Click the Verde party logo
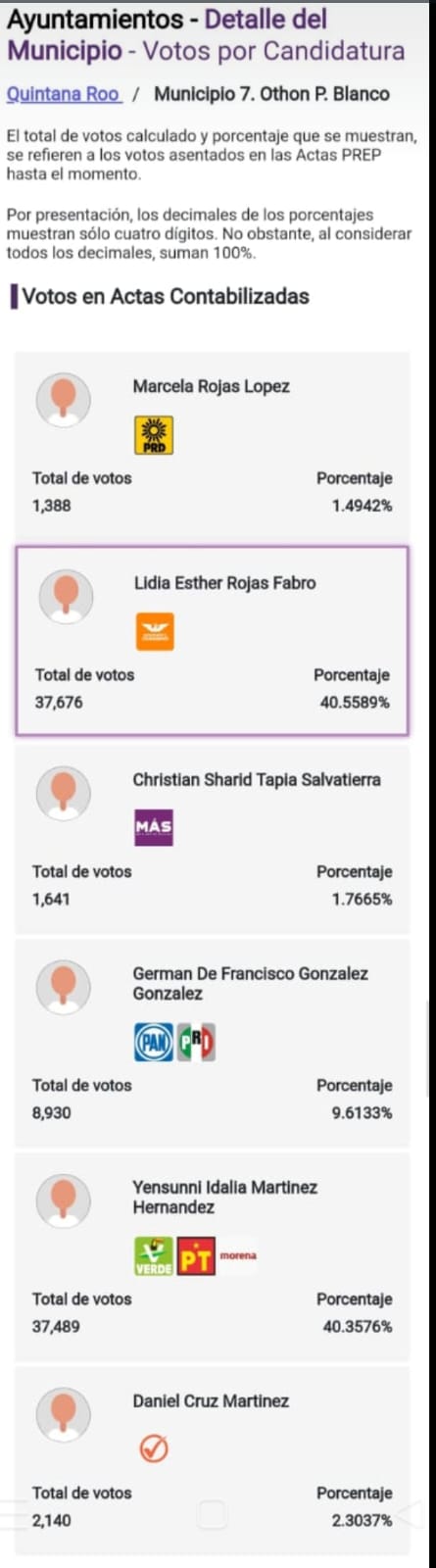The width and height of the screenshot is (436, 1568). 154,1255
